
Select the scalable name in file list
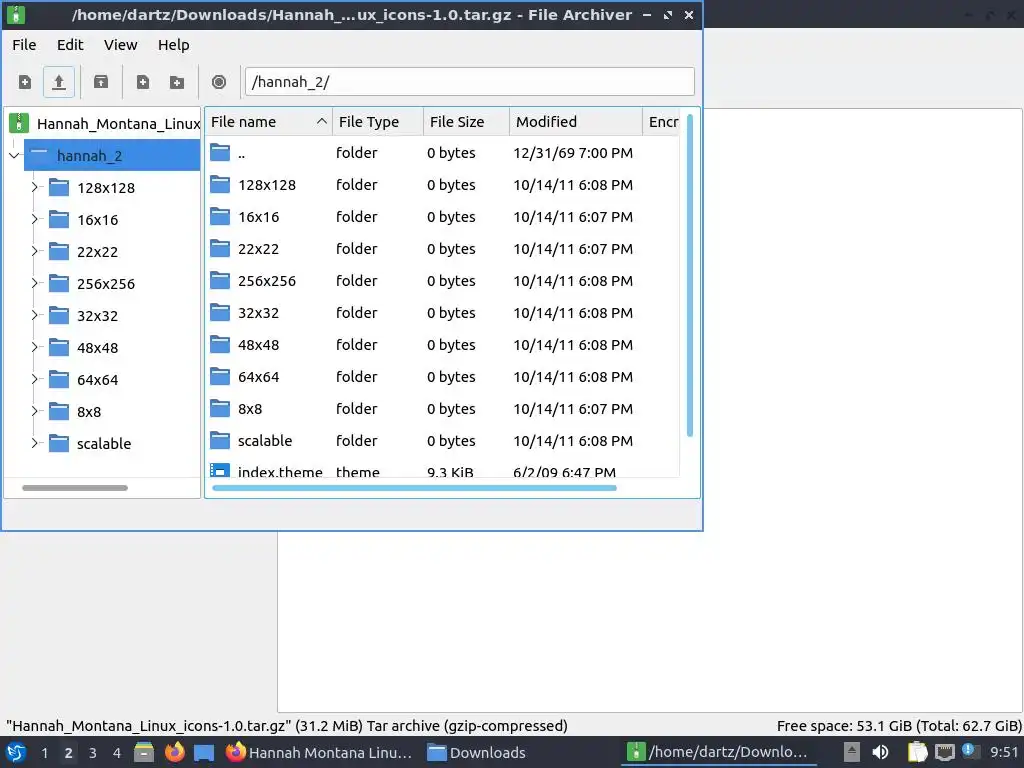pos(264,441)
